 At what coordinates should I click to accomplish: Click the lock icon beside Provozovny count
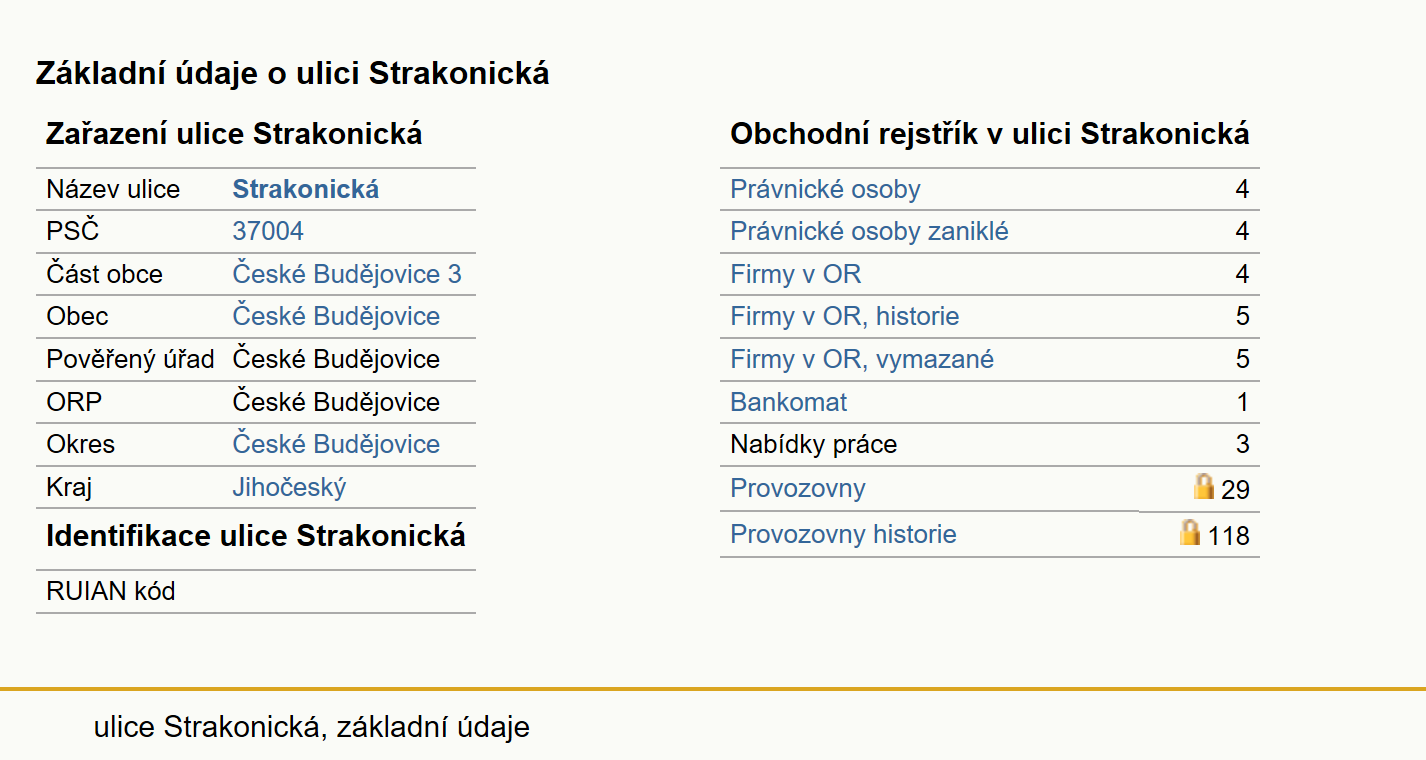[x=1204, y=487]
